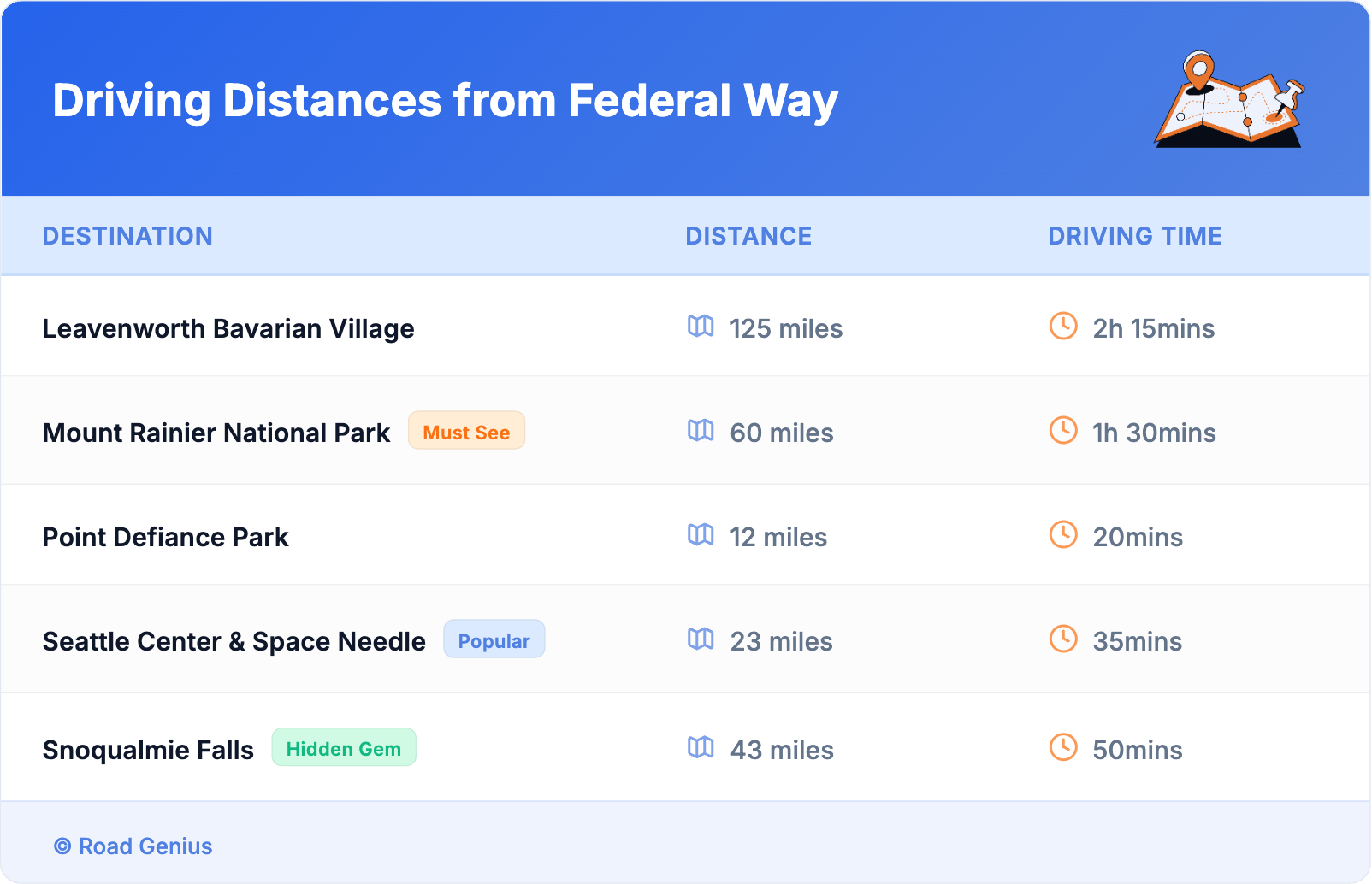Click the Popular badge
This screenshot has width=1372, height=884.
(494, 640)
